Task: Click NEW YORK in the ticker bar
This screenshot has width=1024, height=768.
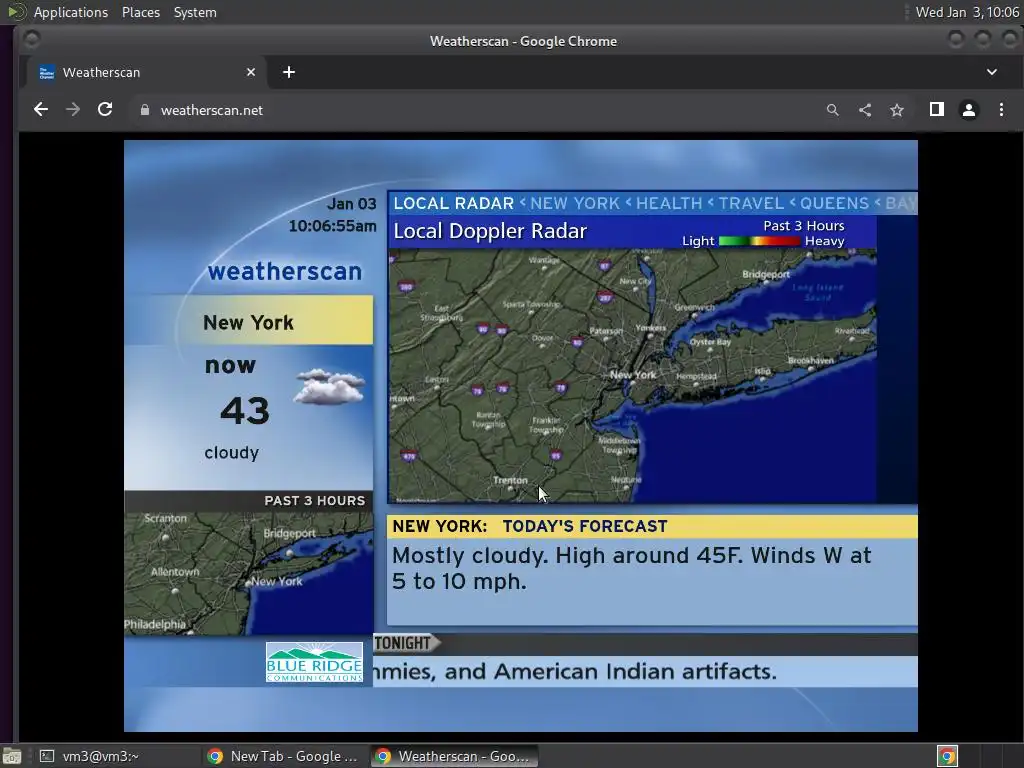Action: (x=575, y=203)
